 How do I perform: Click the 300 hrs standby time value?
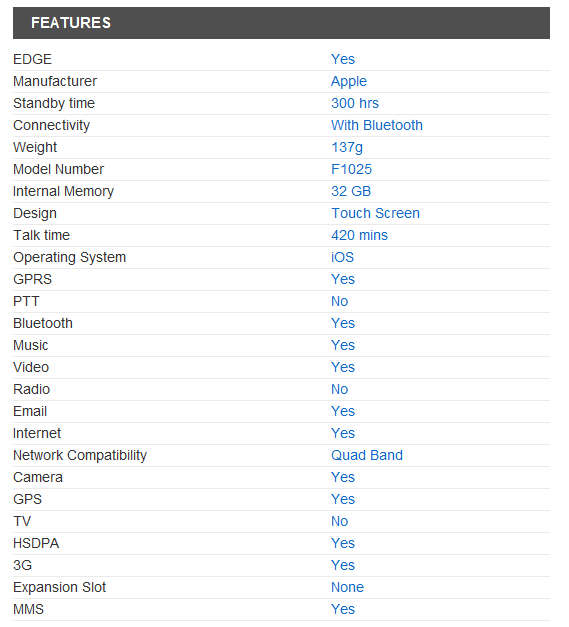[x=355, y=103]
